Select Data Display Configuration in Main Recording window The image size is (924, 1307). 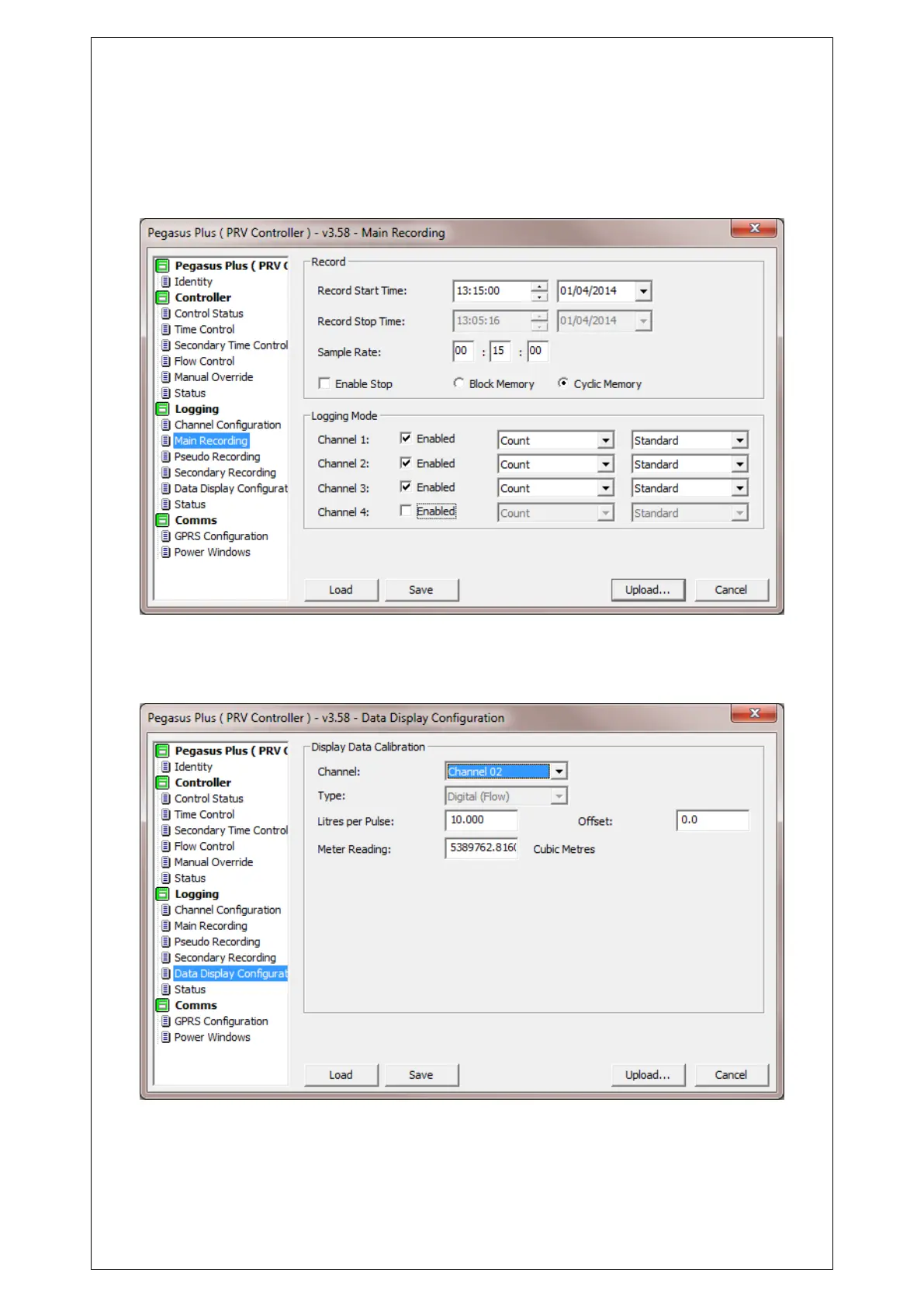(x=230, y=488)
